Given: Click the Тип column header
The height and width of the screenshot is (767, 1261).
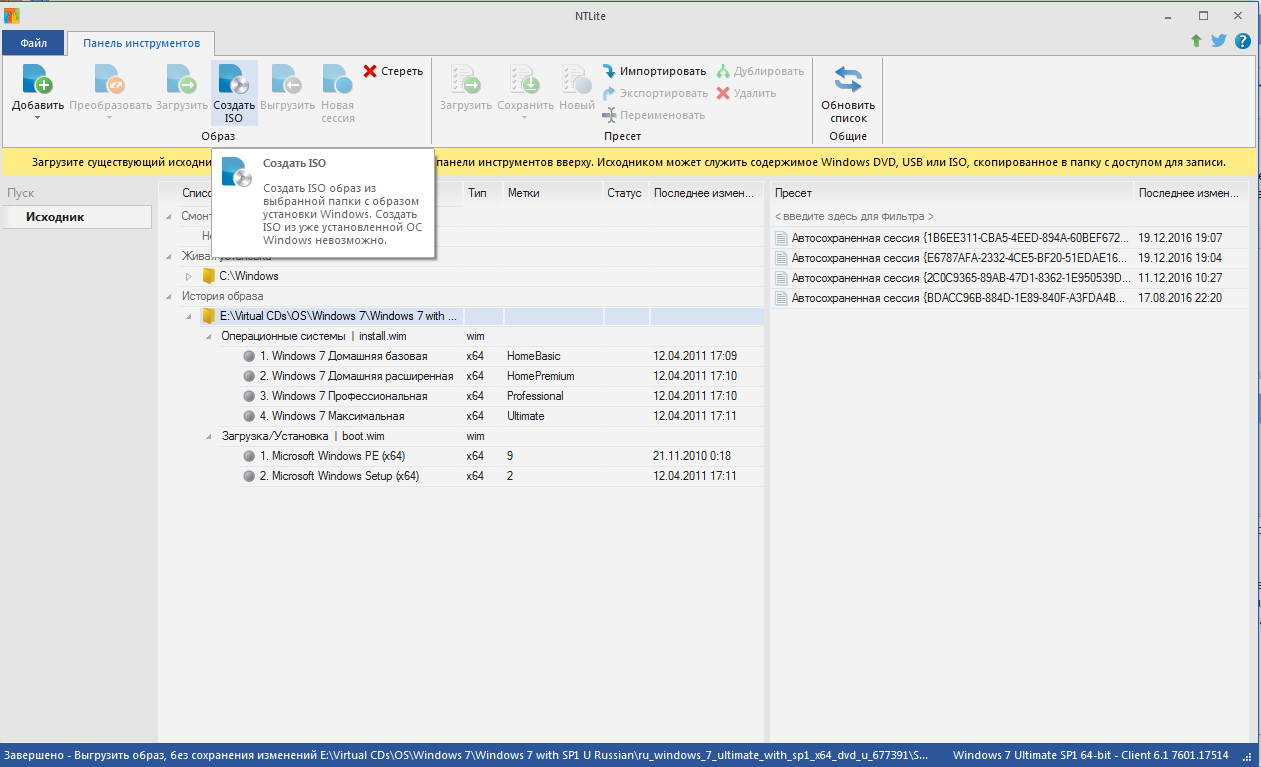Looking at the screenshot, I should coord(477,193).
